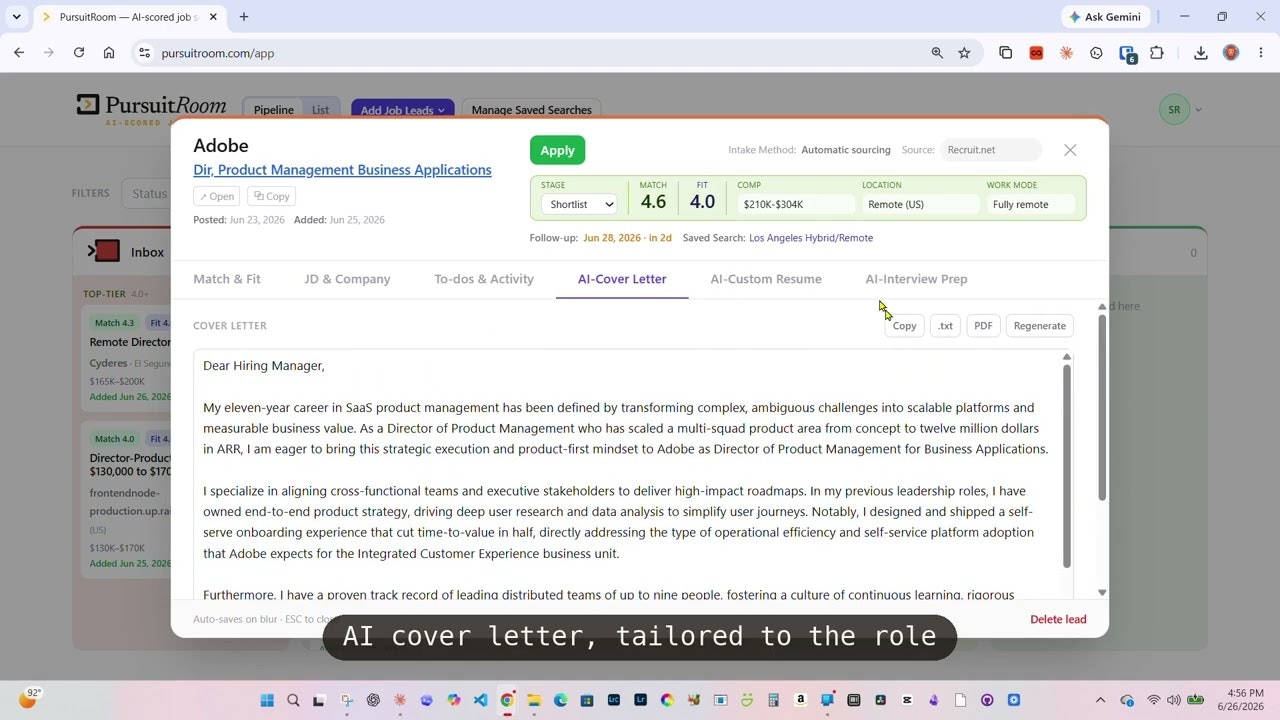Open File Explorer from the taskbar
The height and width of the screenshot is (720, 1280).
pos(534,700)
